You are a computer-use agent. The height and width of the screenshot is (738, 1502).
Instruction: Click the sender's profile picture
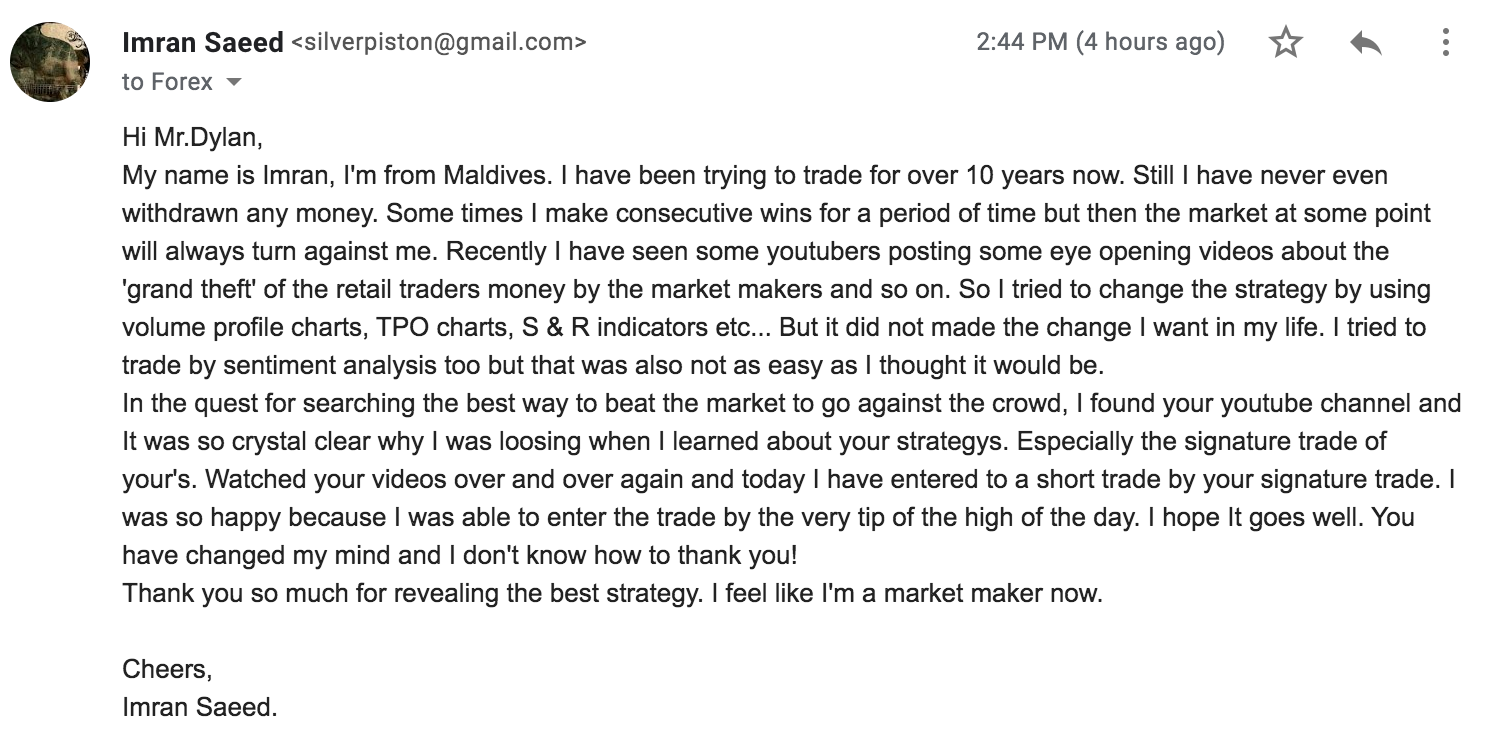pyautogui.click(x=50, y=61)
